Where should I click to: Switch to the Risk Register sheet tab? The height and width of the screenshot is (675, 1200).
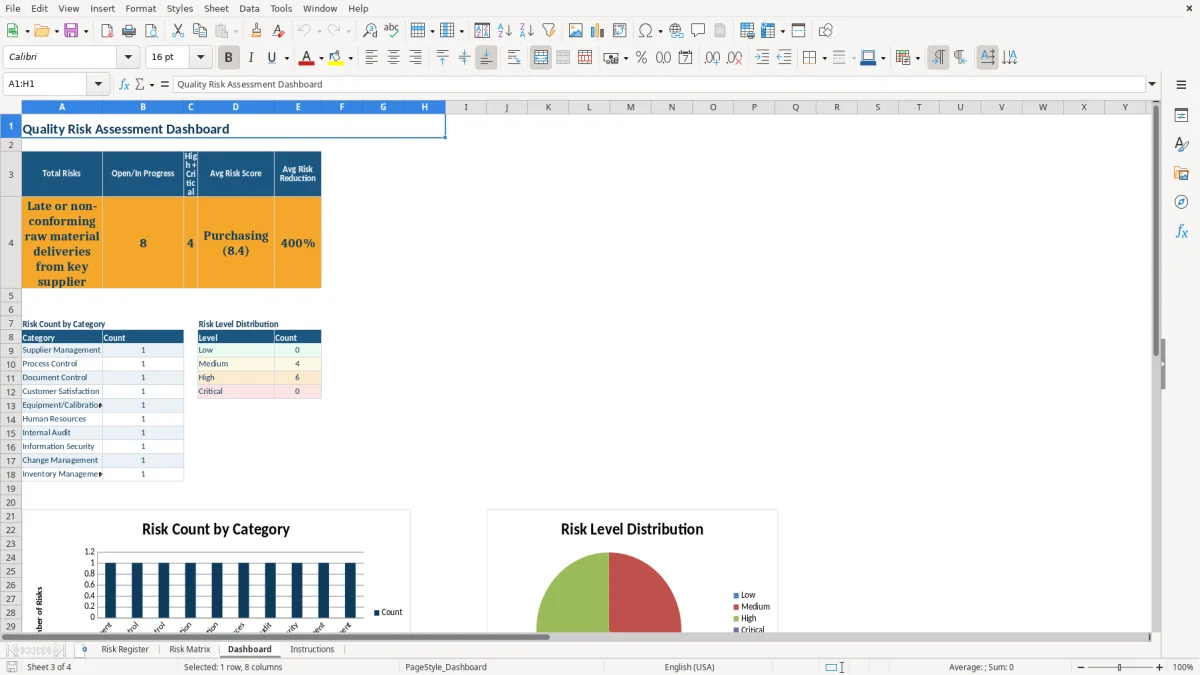coord(125,649)
